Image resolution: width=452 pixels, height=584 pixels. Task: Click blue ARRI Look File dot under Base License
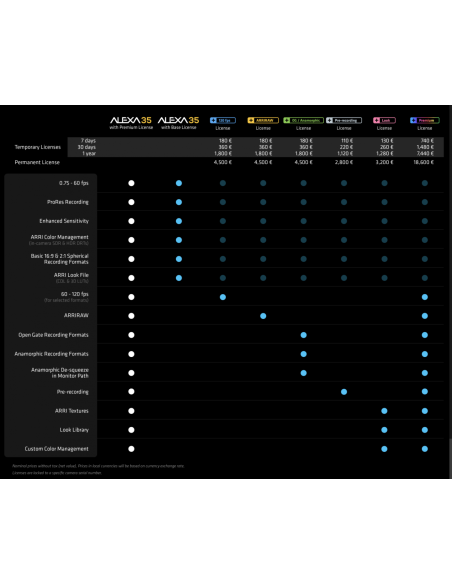pyautogui.click(x=179, y=278)
